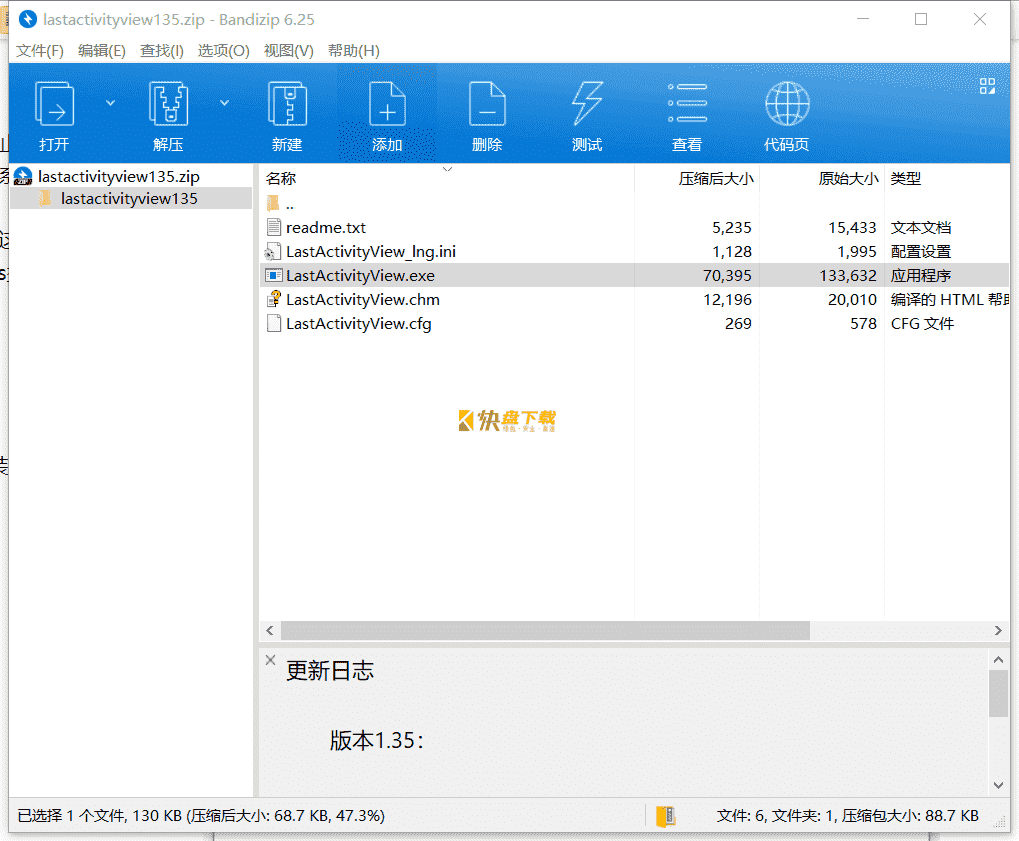Screen dimensions: 1019x841
Task: Sort by 类型 column header
Action: (x=906, y=178)
